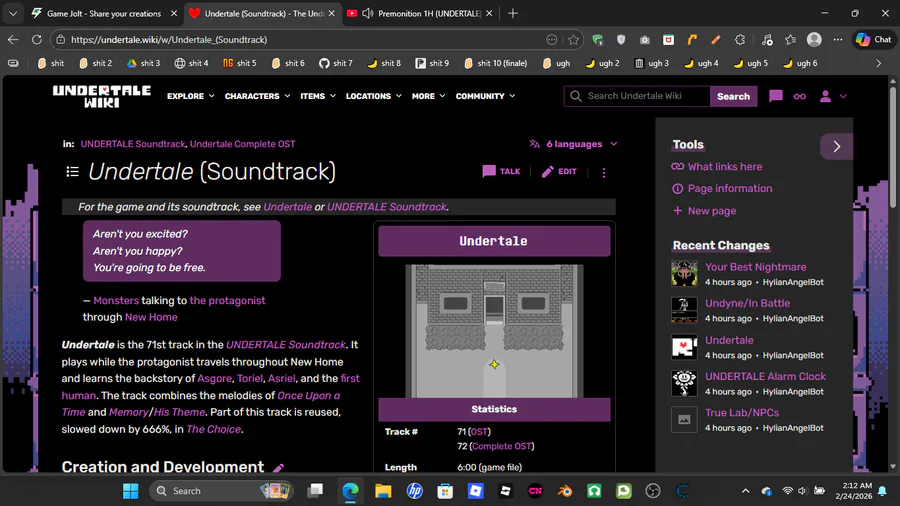Viewport: 900px width, 506px height.
Task: Click the EDIT pencil button
Action: click(559, 172)
